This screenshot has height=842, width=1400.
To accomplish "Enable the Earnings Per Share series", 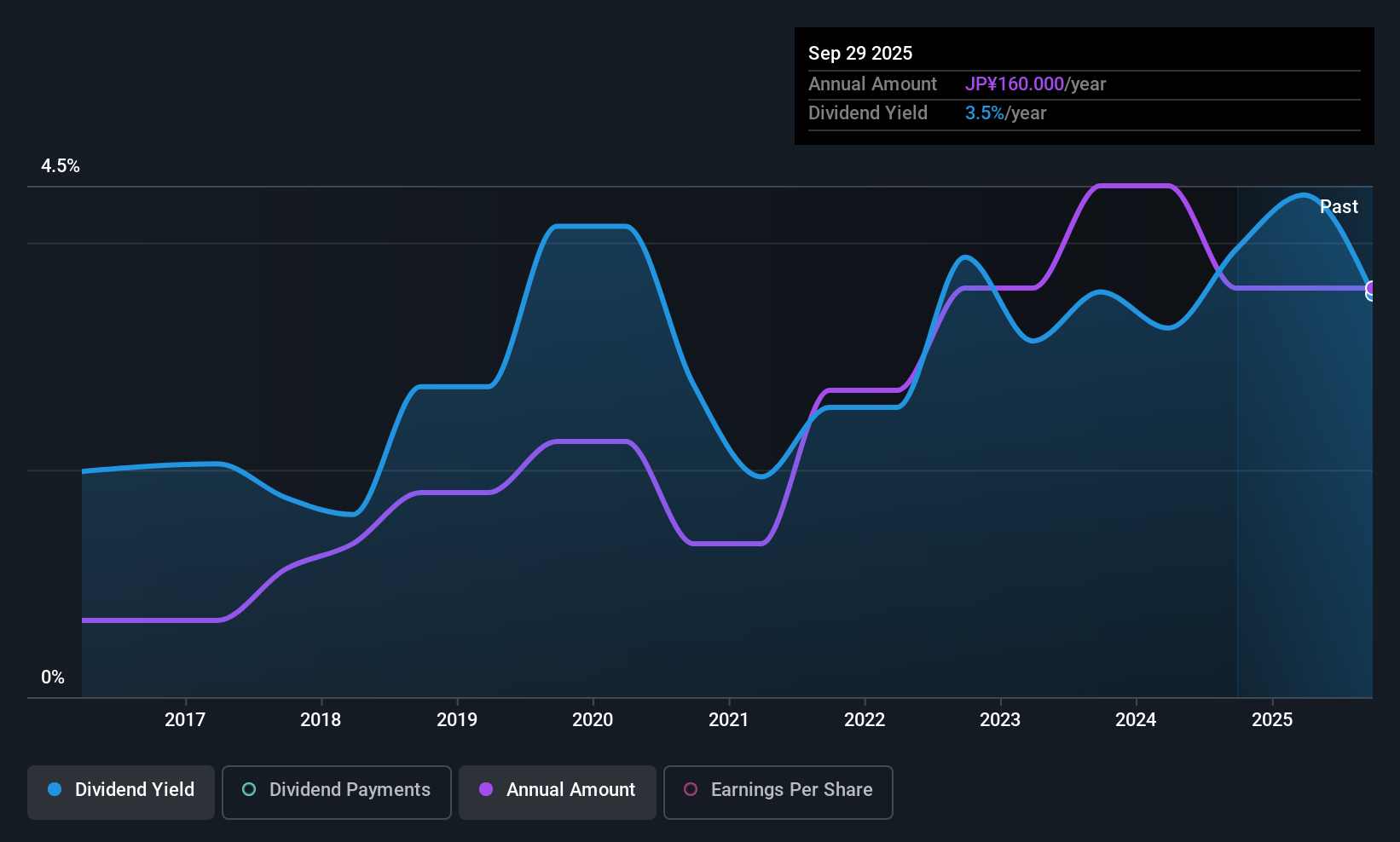I will (x=778, y=791).
